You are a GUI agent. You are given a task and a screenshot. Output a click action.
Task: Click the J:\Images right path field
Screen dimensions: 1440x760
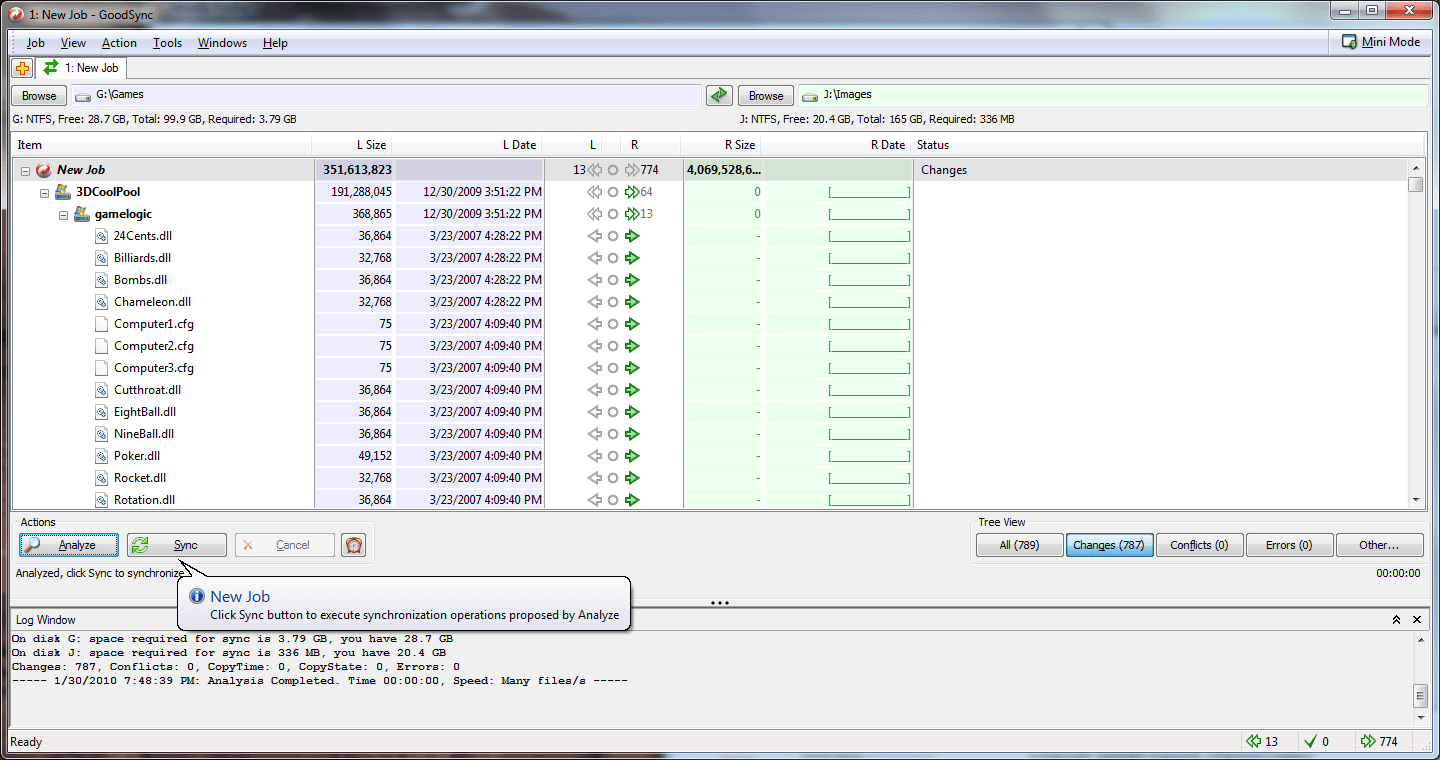pos(1113,95)
